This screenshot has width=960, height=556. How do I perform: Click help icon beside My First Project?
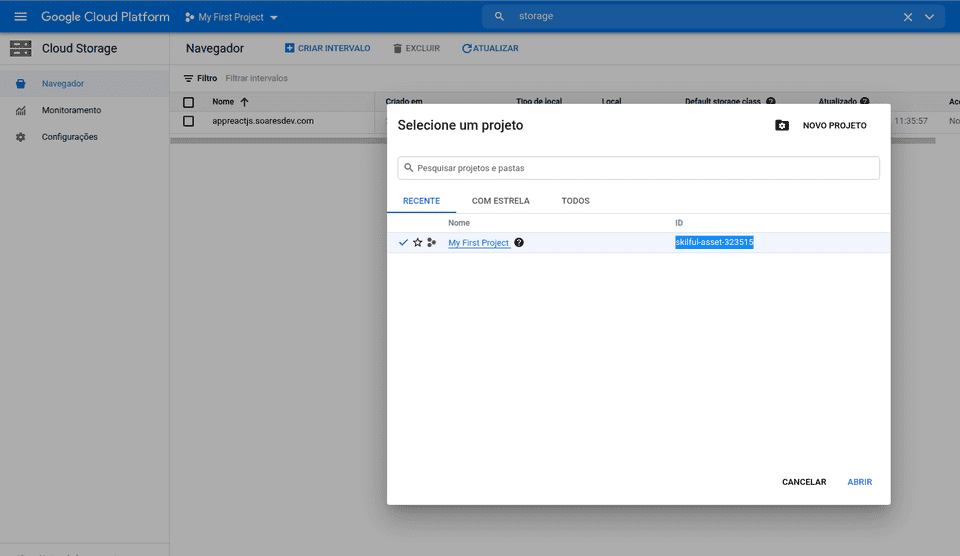pos(519,243)
